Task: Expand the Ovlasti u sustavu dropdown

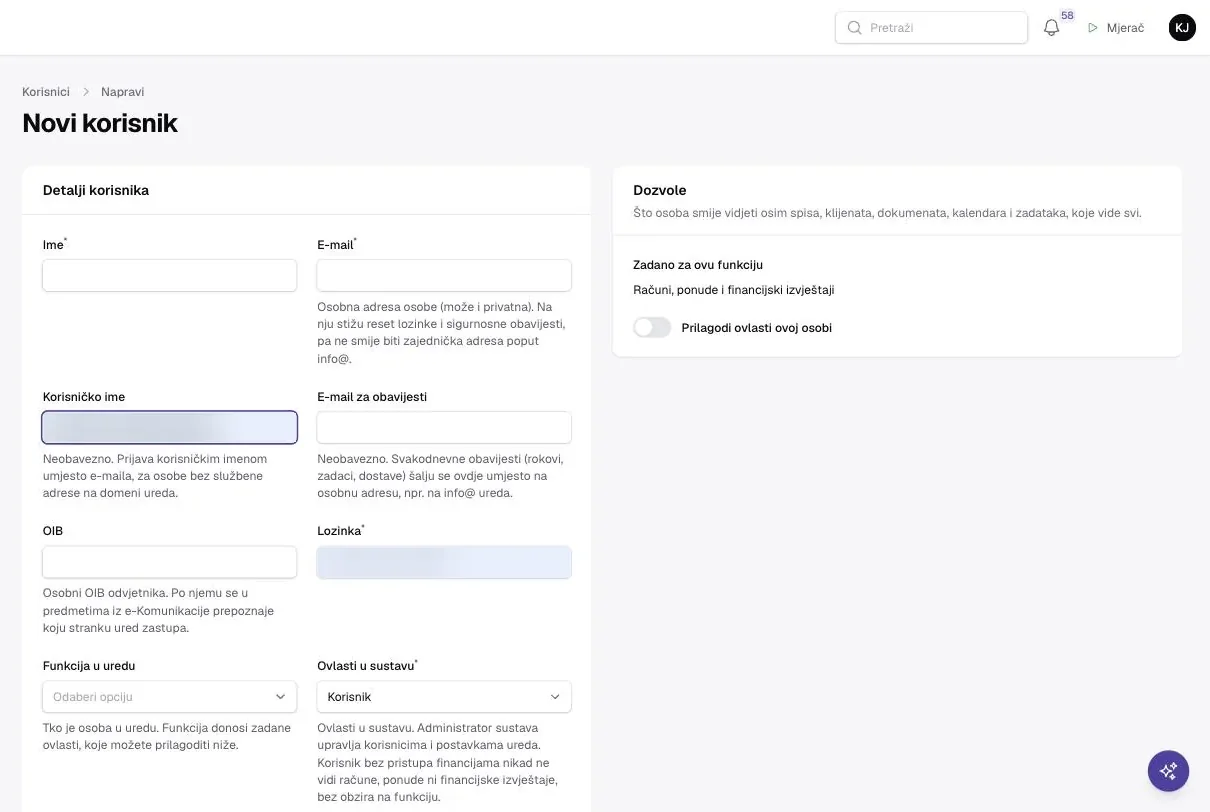Action: pyautogui.click(x=444, y=696)
